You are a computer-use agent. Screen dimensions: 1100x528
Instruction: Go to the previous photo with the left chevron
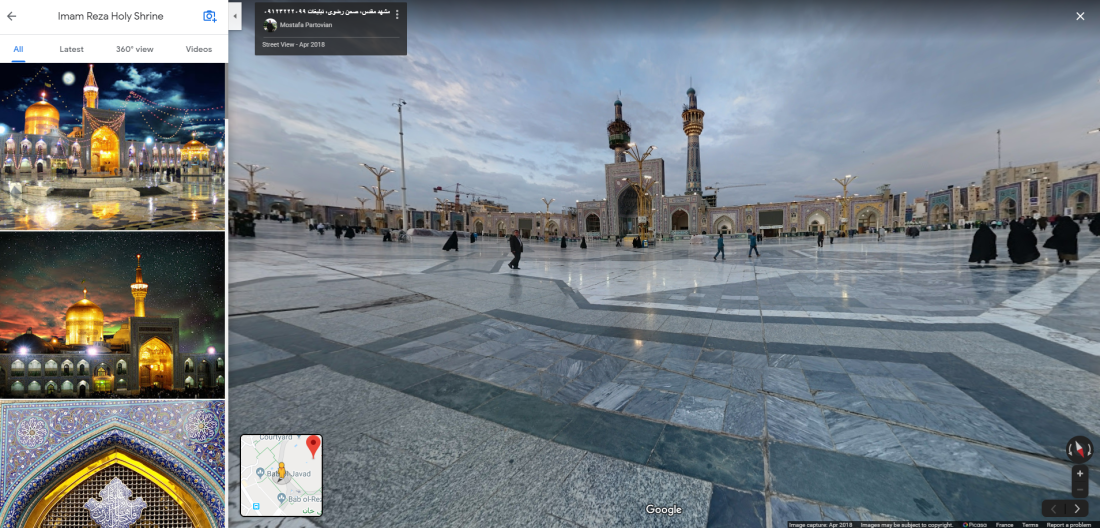click(x=1054, y=509)
